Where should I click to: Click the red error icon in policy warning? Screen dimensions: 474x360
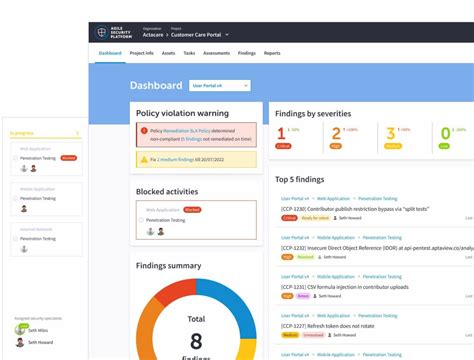144,131
